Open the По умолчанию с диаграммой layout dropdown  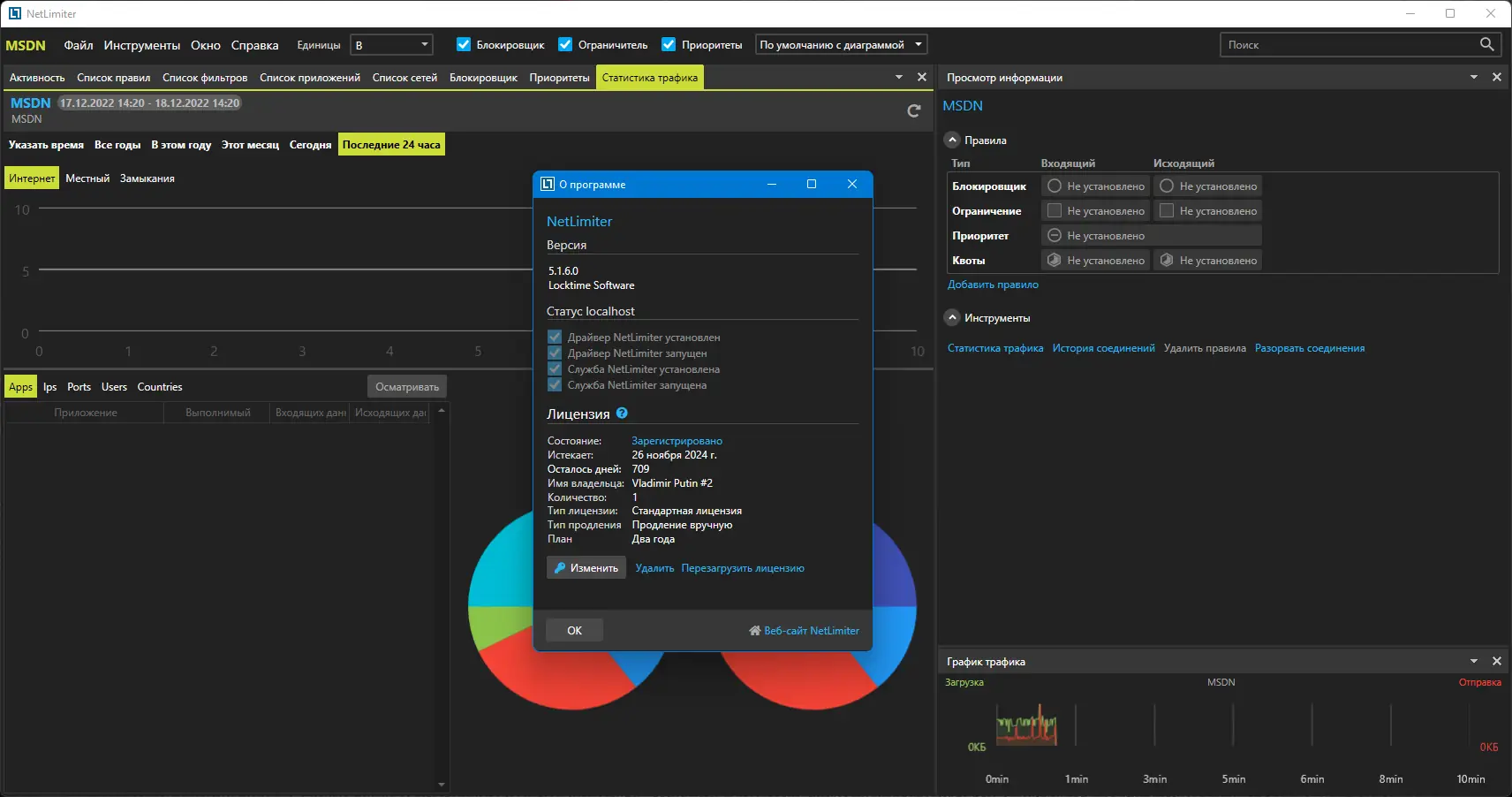(841, 45)
